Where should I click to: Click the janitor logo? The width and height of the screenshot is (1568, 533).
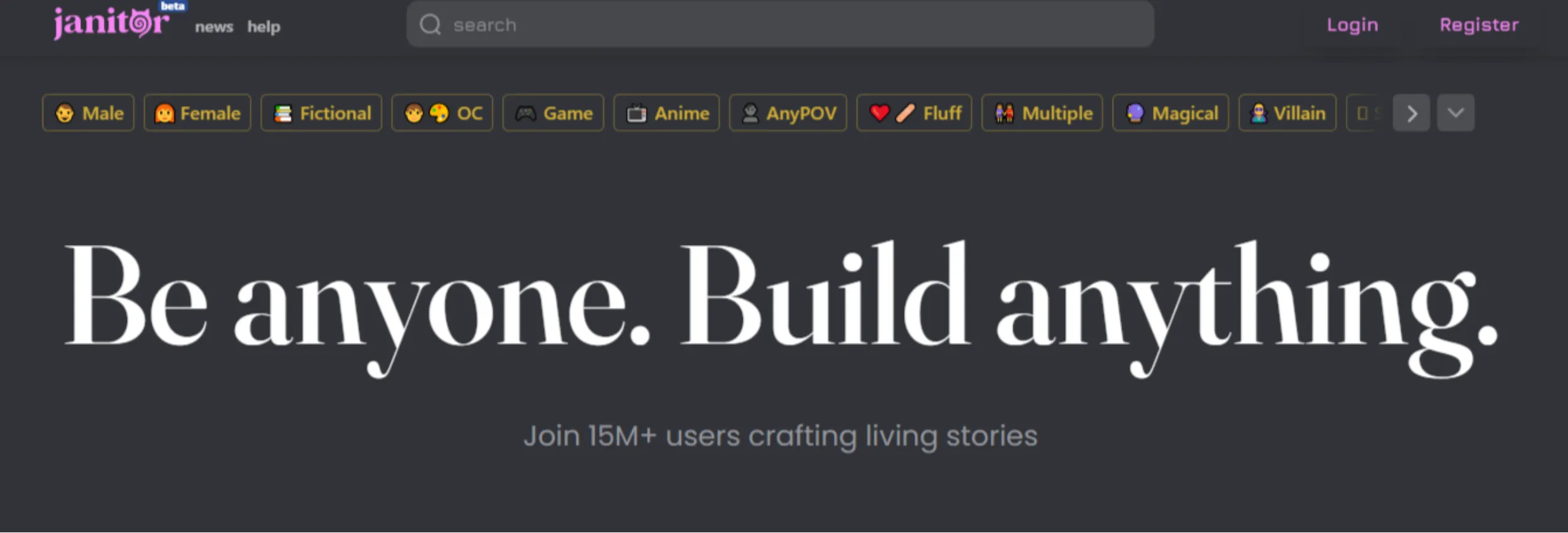pos(112,23)
